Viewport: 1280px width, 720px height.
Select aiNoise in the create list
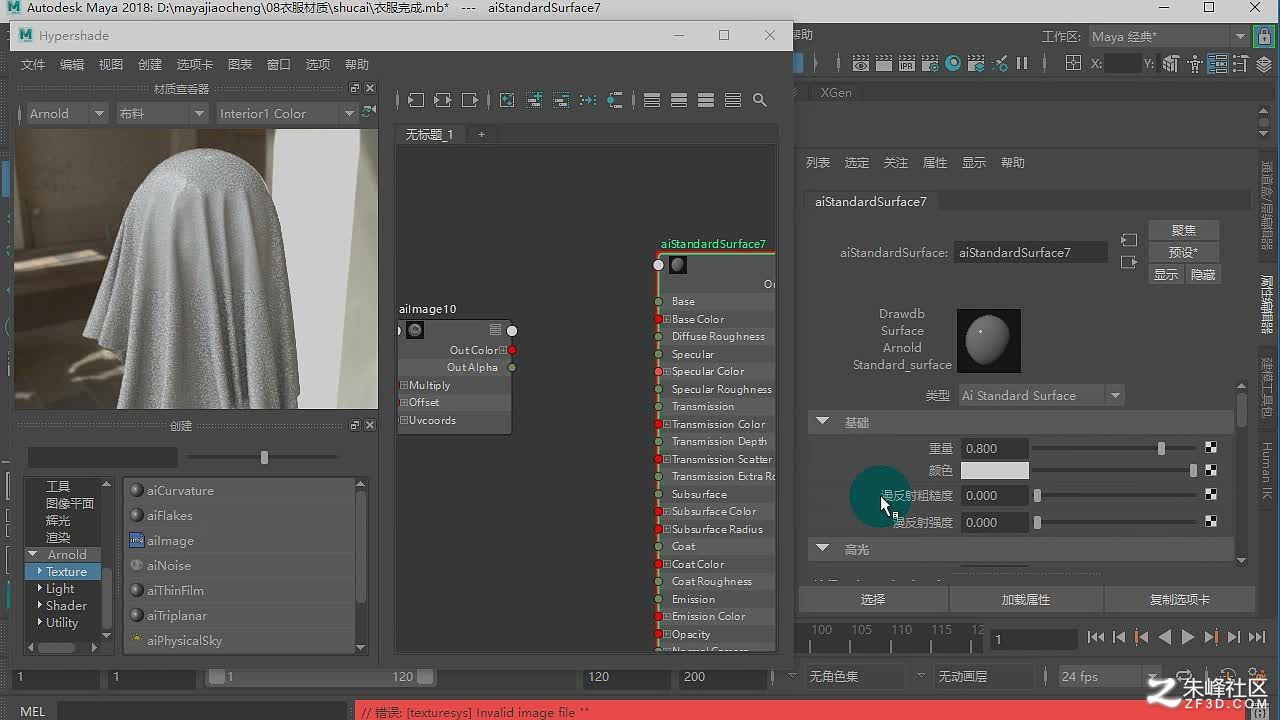pos(169,565)
